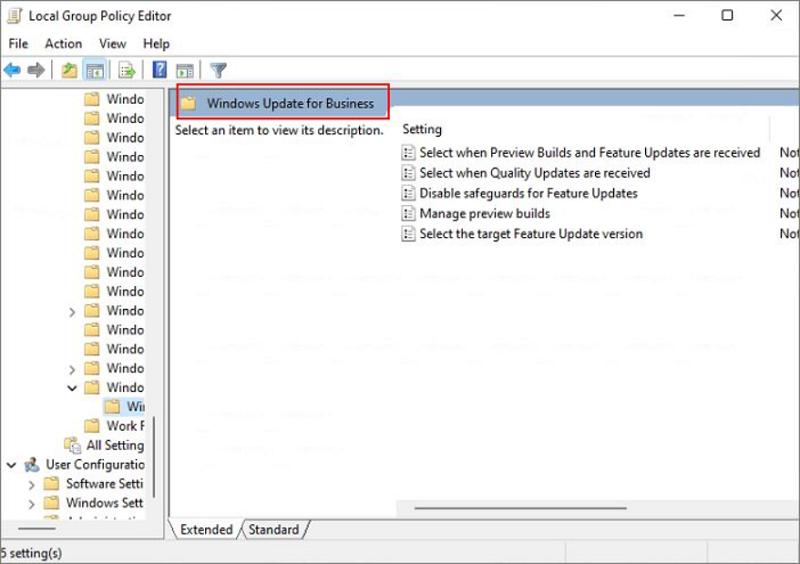
Task: Select All Settings in the tree
Action: [114, 445]
